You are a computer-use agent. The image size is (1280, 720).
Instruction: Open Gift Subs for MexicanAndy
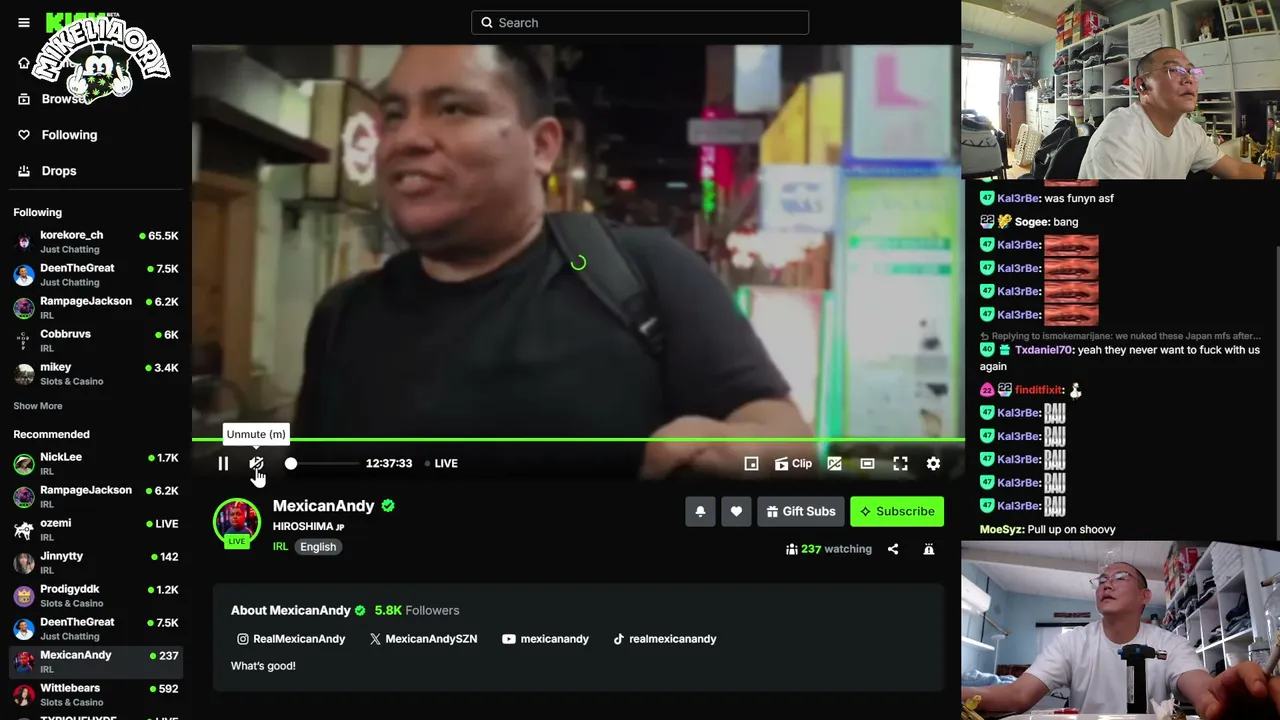(801, 511)
